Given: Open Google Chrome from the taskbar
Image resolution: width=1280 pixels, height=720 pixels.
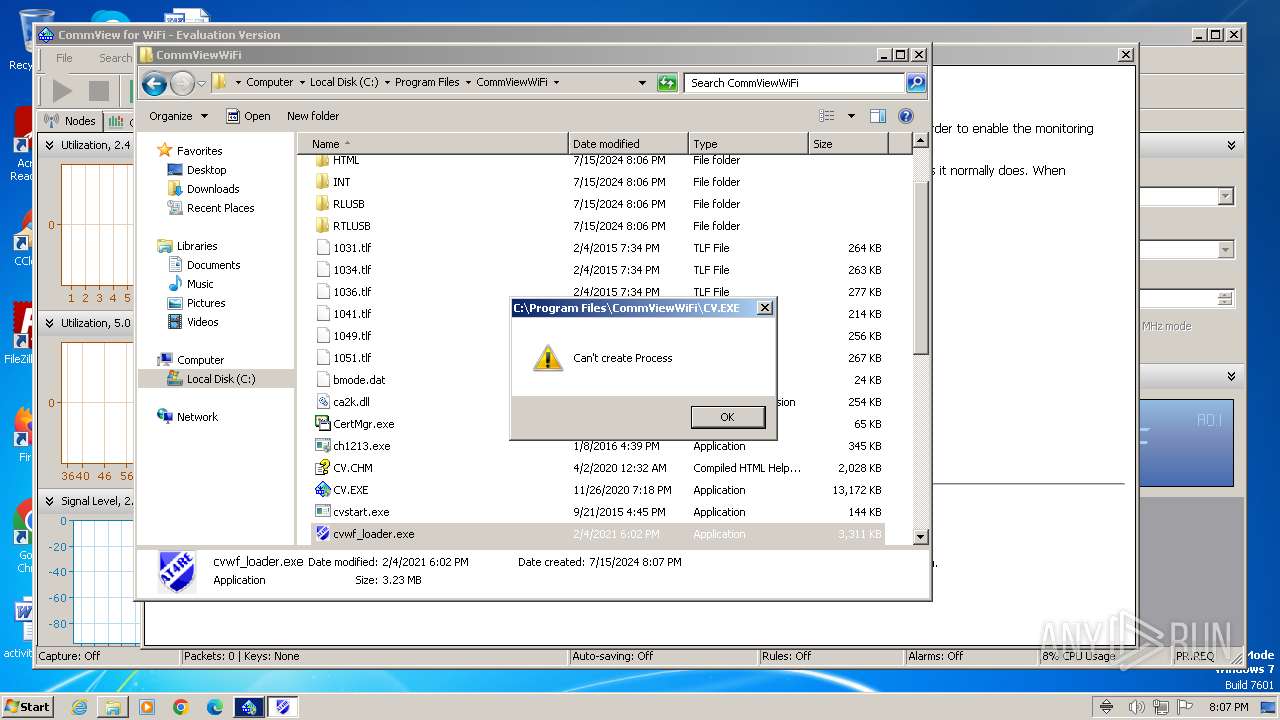Looking at the screenshot, I should 181,707.
